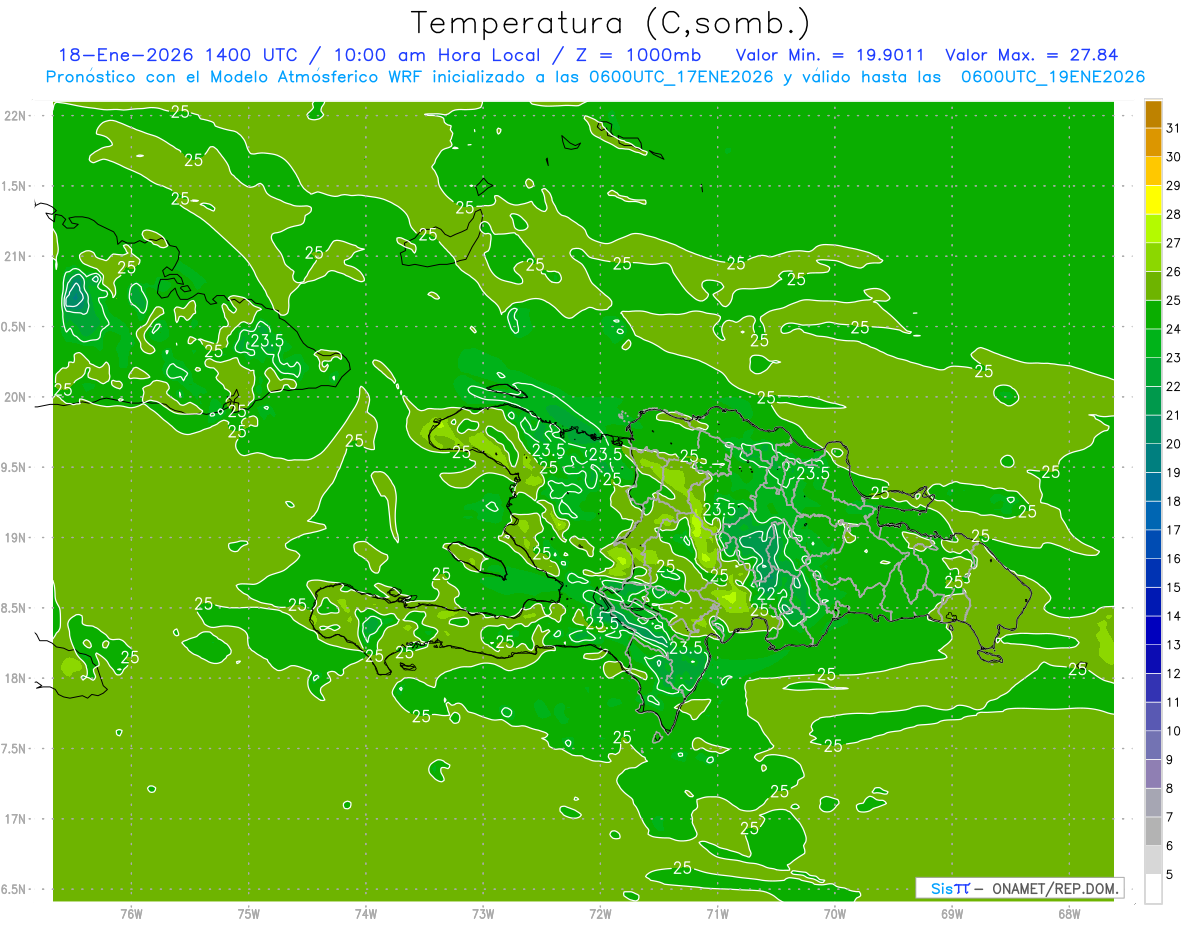
Task: Click the legend band between 23 and 24
Action: 1153,344
